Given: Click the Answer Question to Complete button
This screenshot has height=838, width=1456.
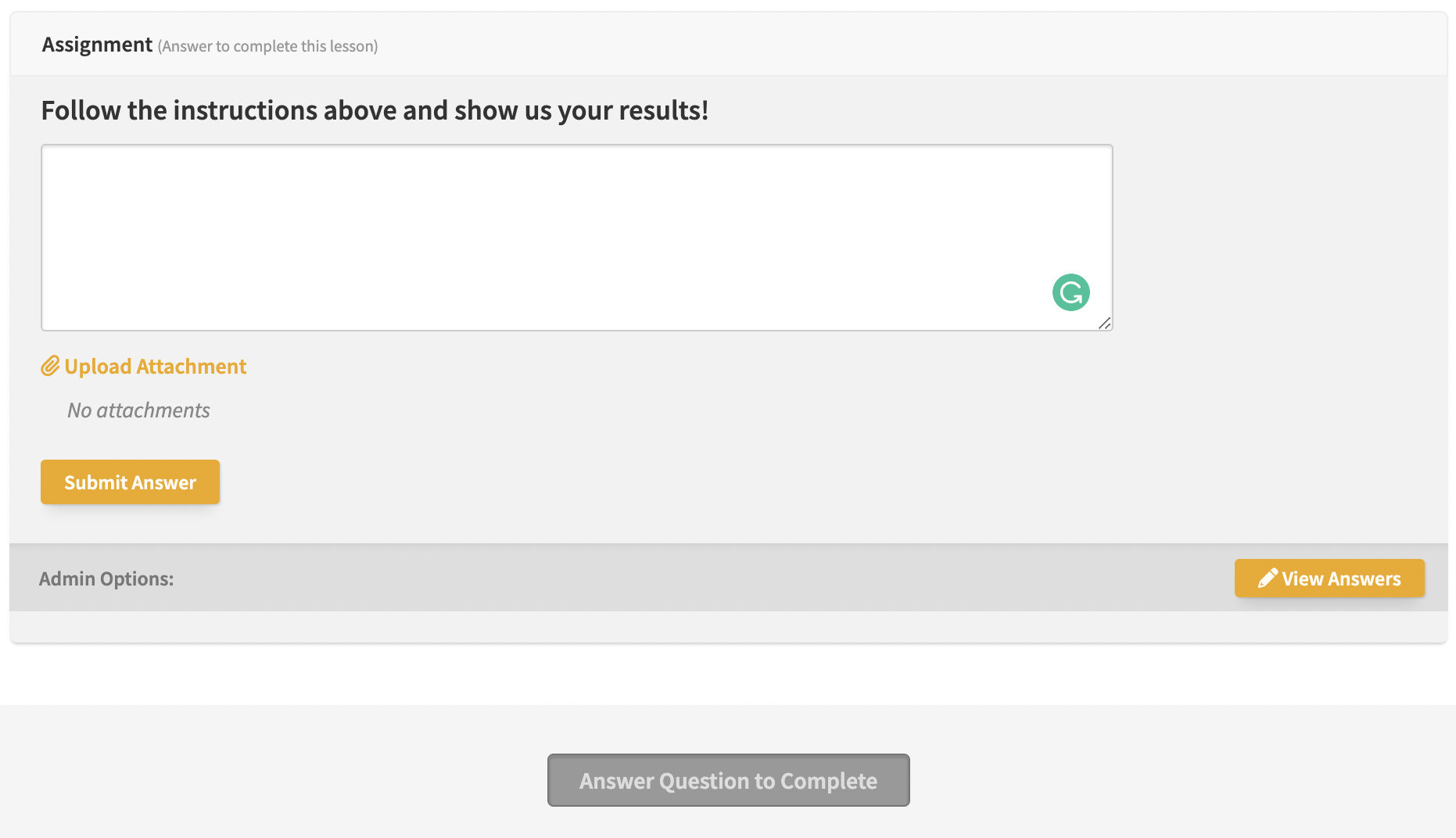Looking at the screenshot, I should (x=728, y=780).
